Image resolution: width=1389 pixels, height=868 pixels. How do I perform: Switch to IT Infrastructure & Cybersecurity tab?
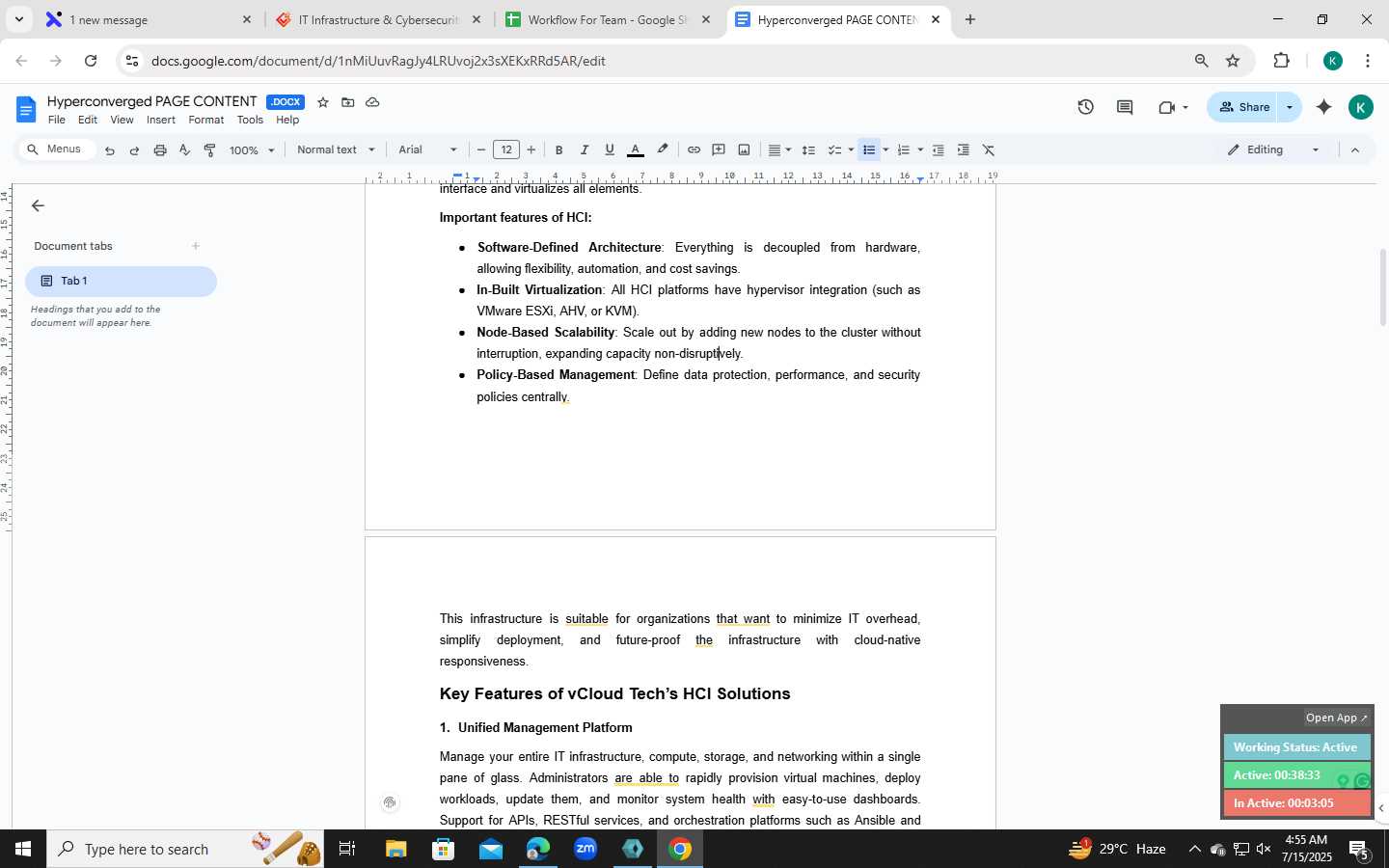[x=378, y=19]
